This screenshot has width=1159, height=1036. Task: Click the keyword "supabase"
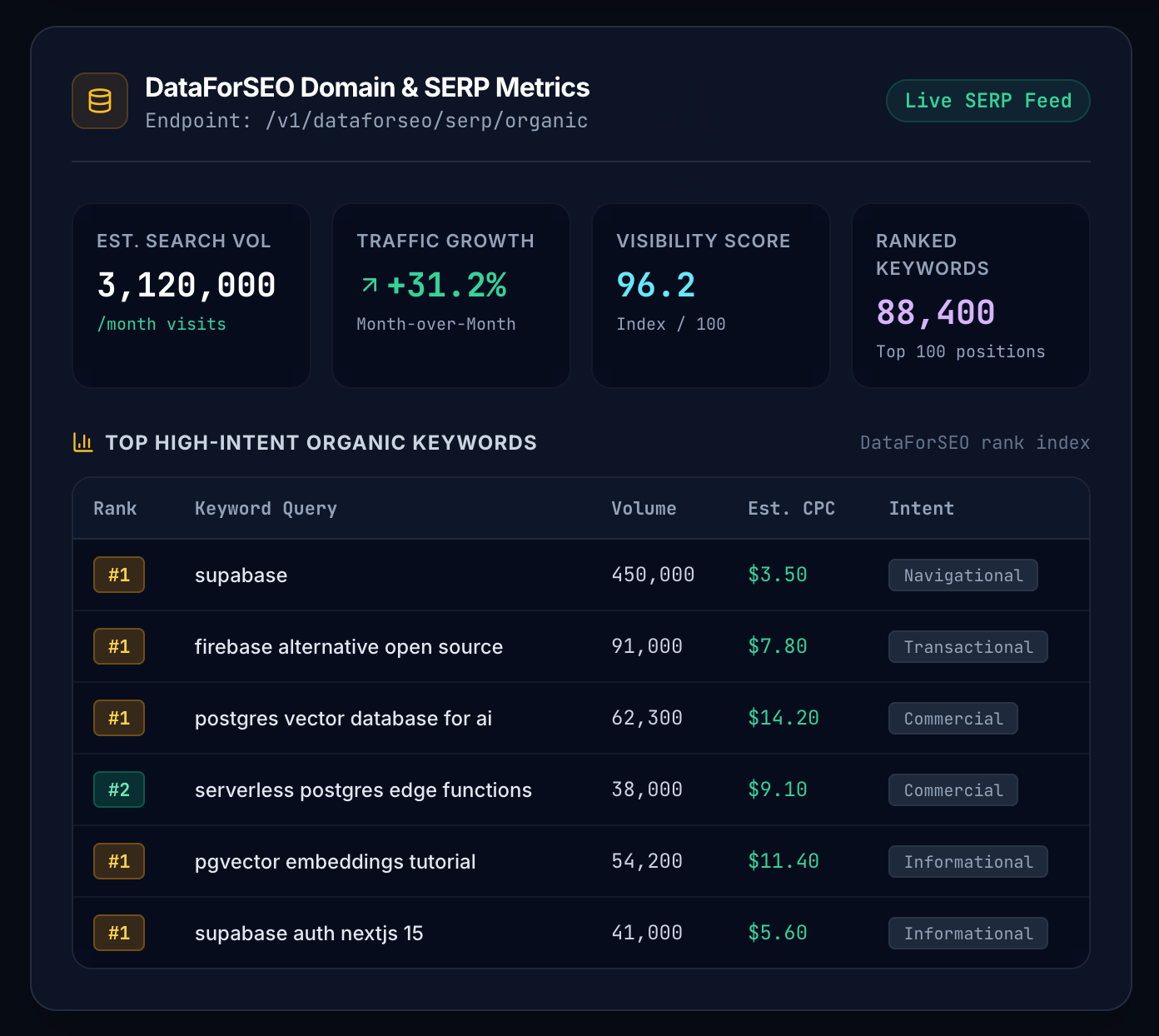tap(241, 575)
